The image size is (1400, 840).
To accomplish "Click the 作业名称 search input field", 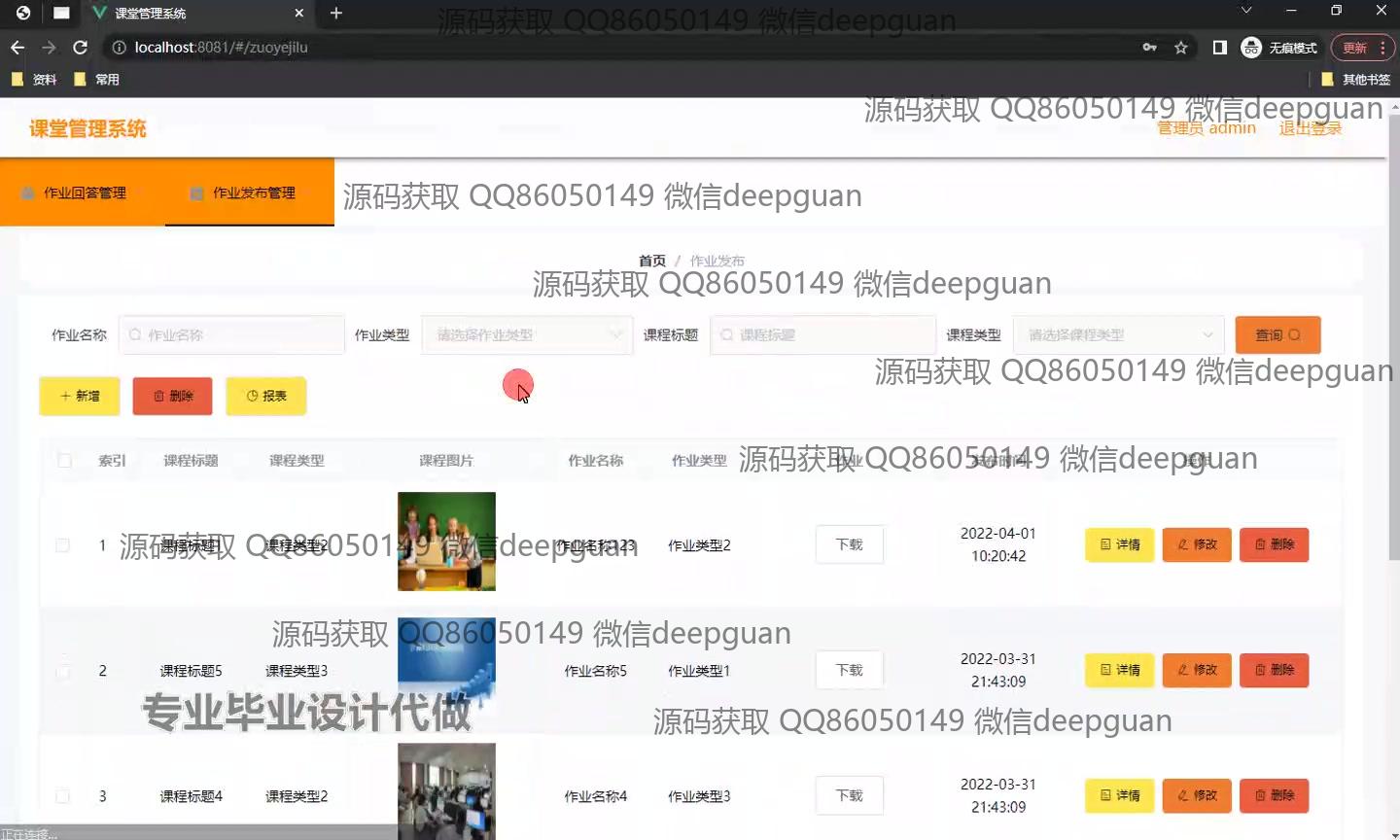I will pos(233,335).
